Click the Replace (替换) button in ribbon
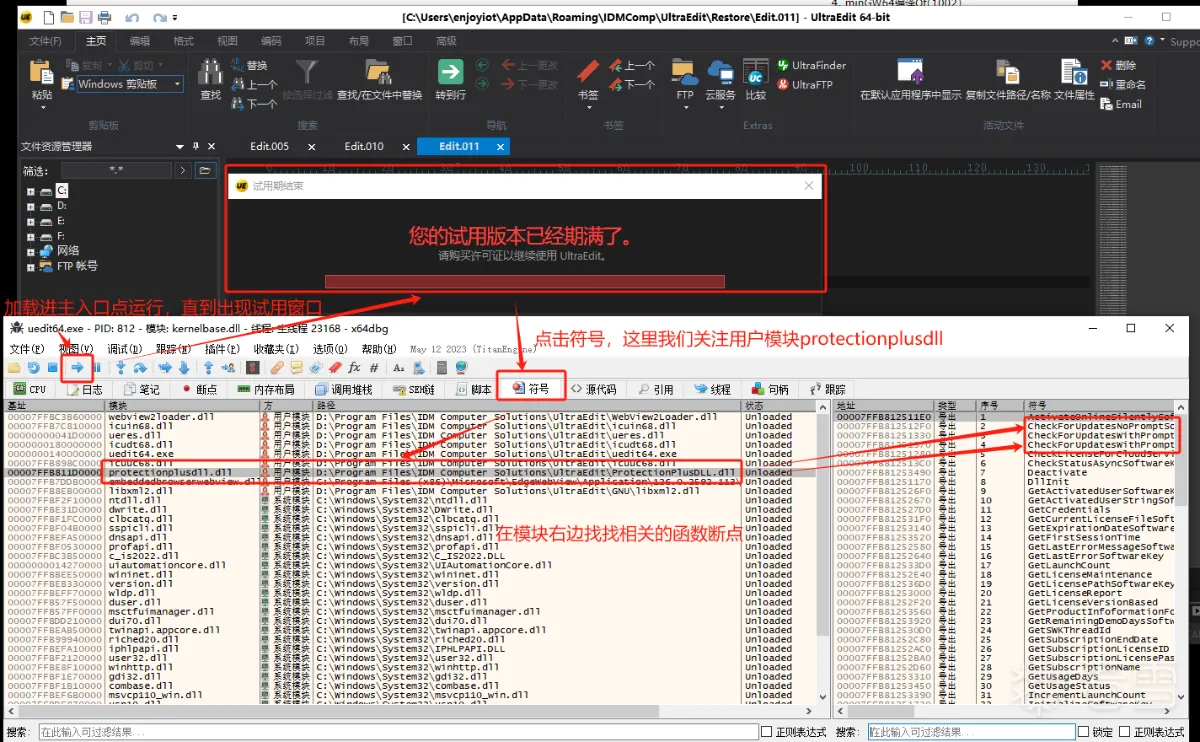The width and height of the screenshot is (1200, 742). point(248,65)
